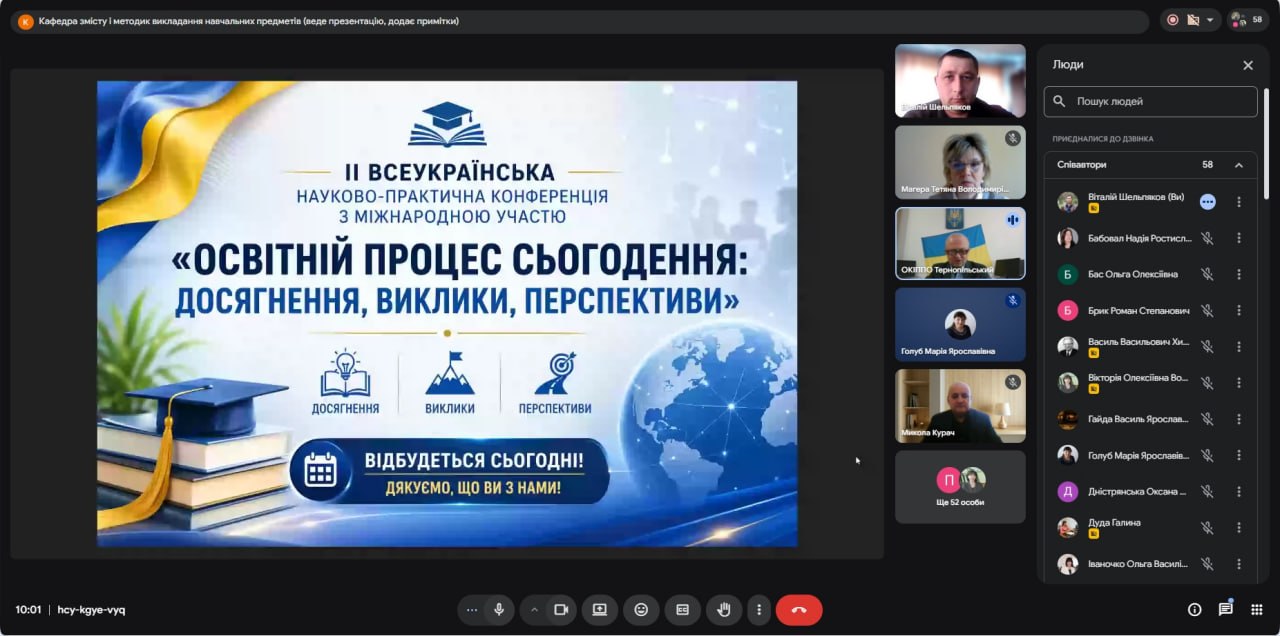
Task: Click the share screen present button
Action: tap(599, 609)
